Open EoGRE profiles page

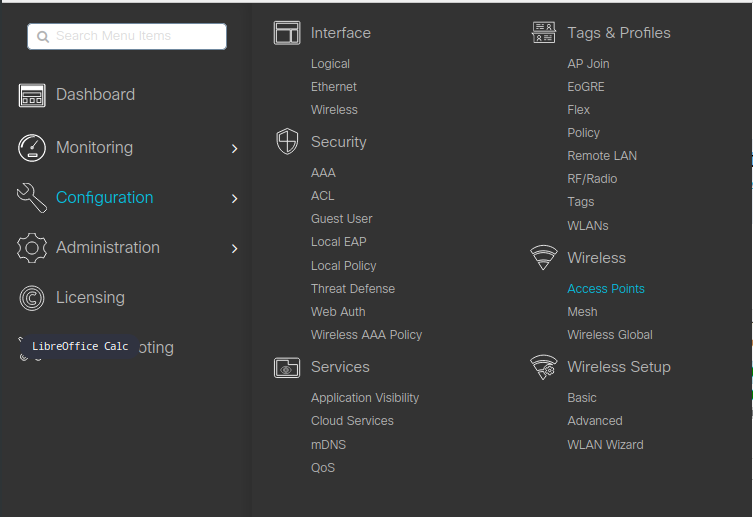click(586, 87)
